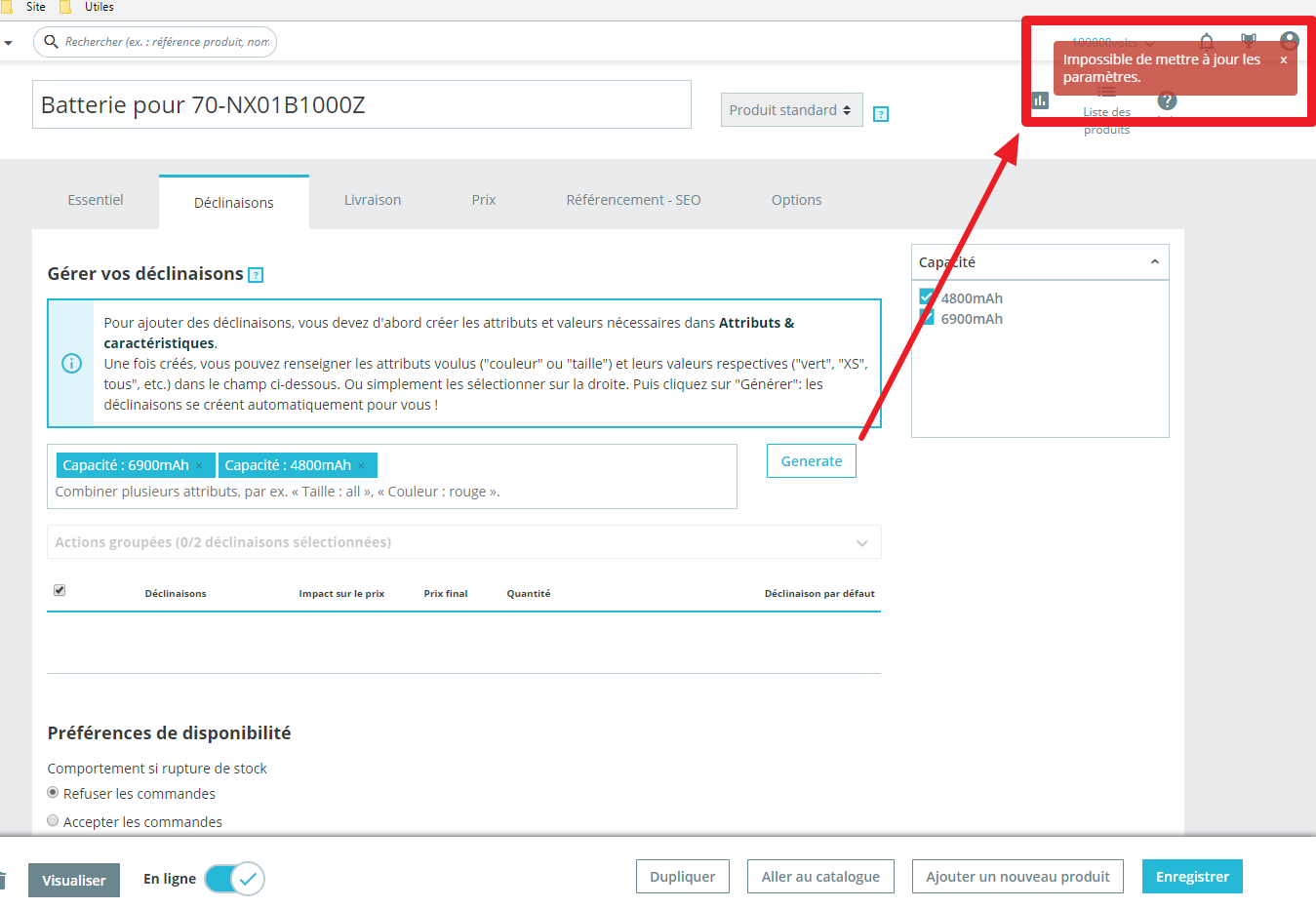
Task: Switch to the Essentiel tab
Action: click(x=96, y=200)
